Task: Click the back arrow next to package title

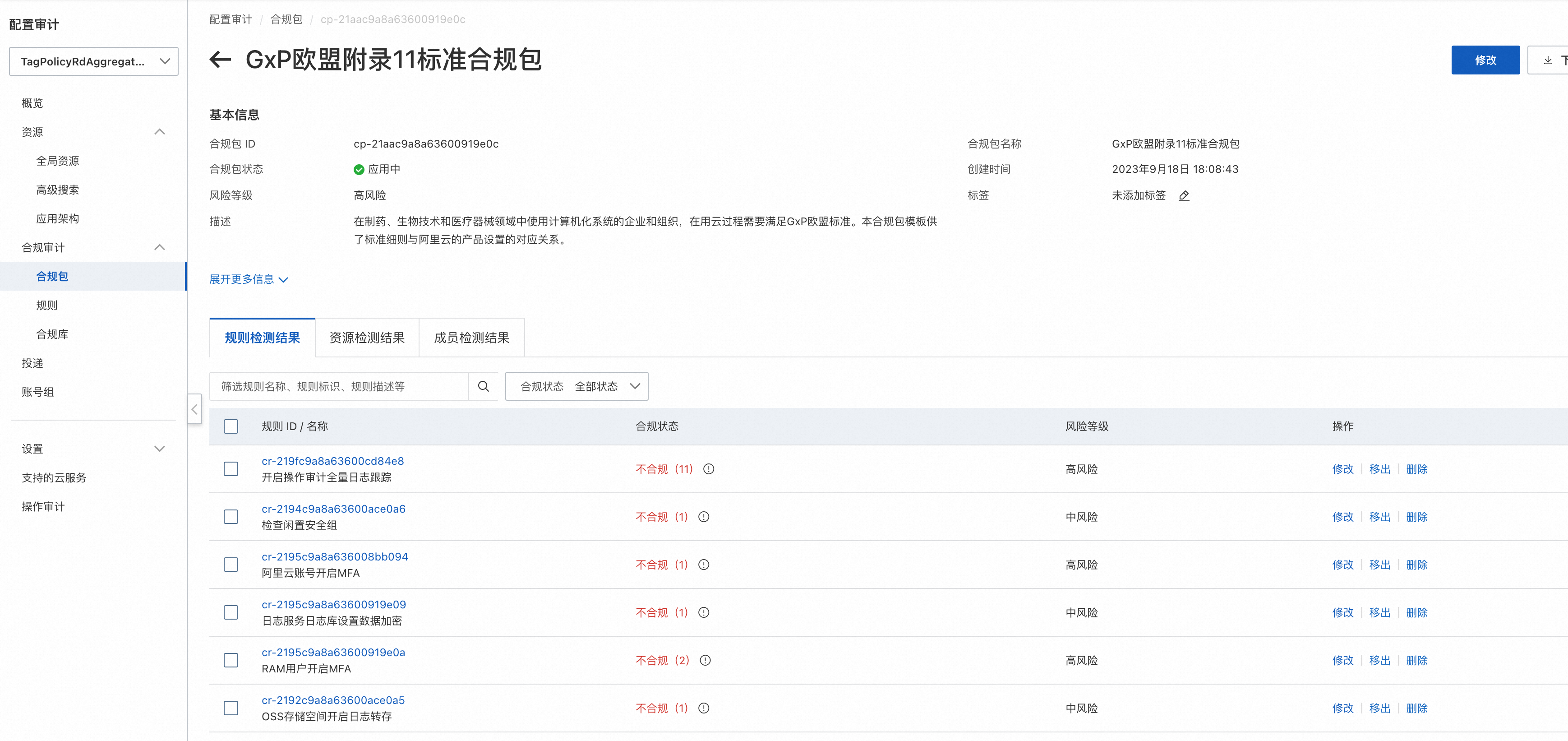Action: coord(220,60)
